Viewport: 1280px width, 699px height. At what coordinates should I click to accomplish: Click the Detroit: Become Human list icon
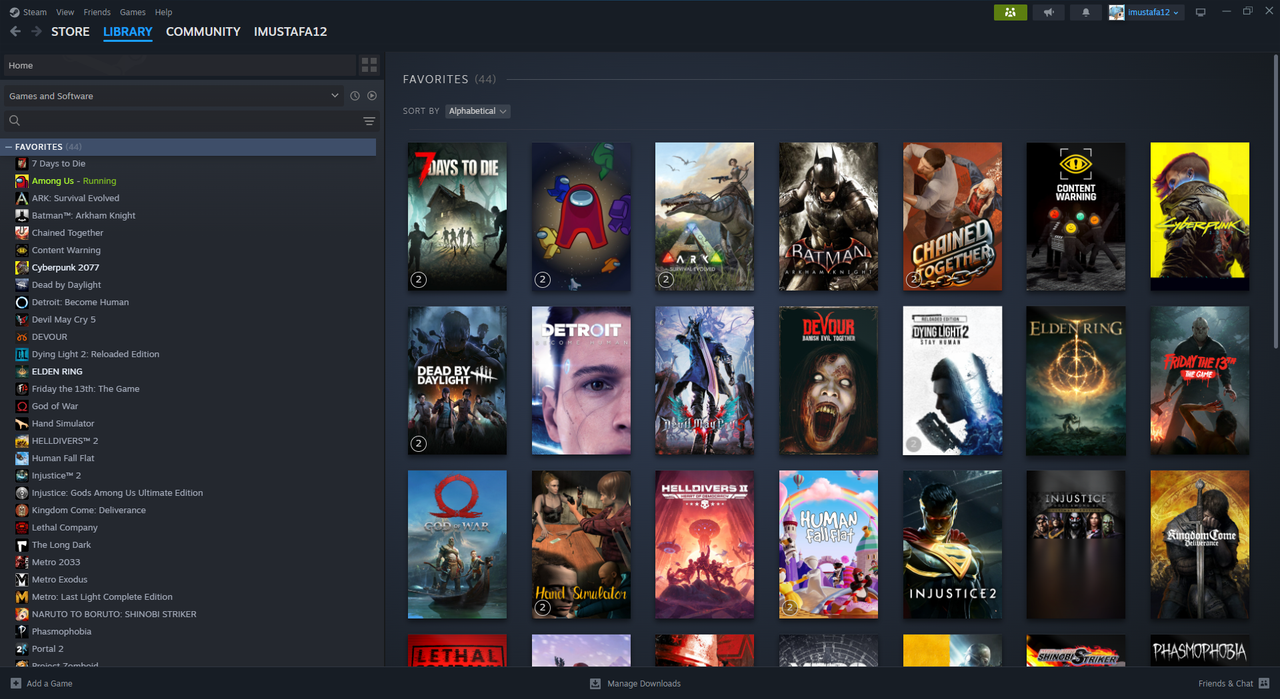point(22,302)
